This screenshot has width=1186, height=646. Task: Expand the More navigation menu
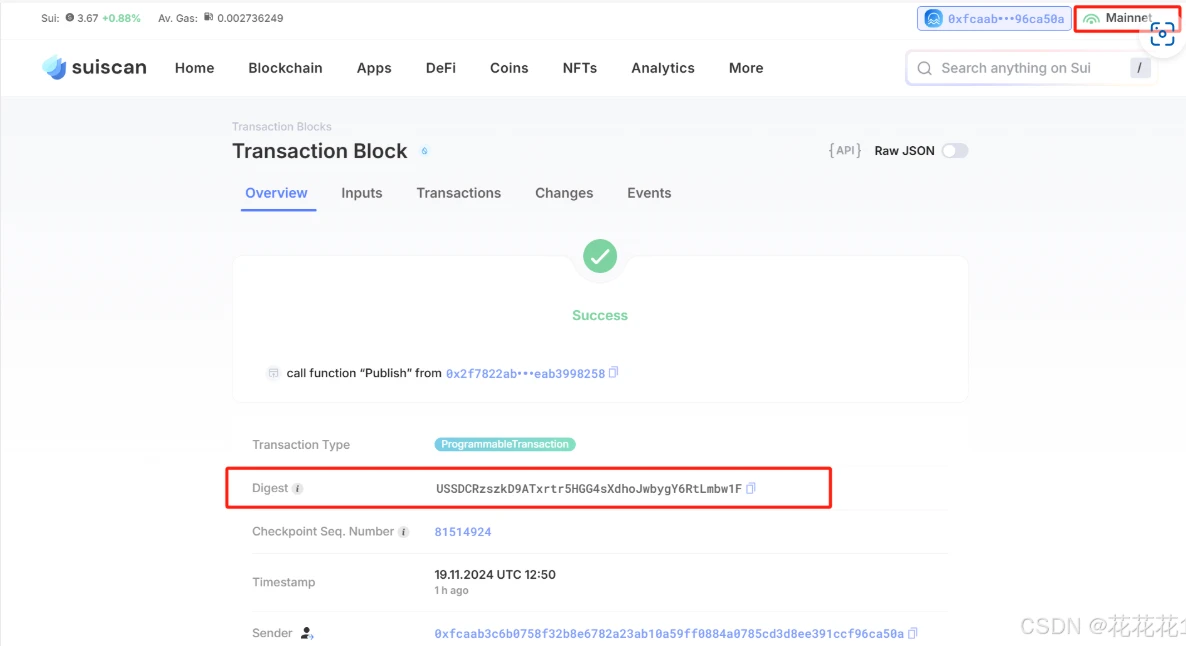coord(746,68)
